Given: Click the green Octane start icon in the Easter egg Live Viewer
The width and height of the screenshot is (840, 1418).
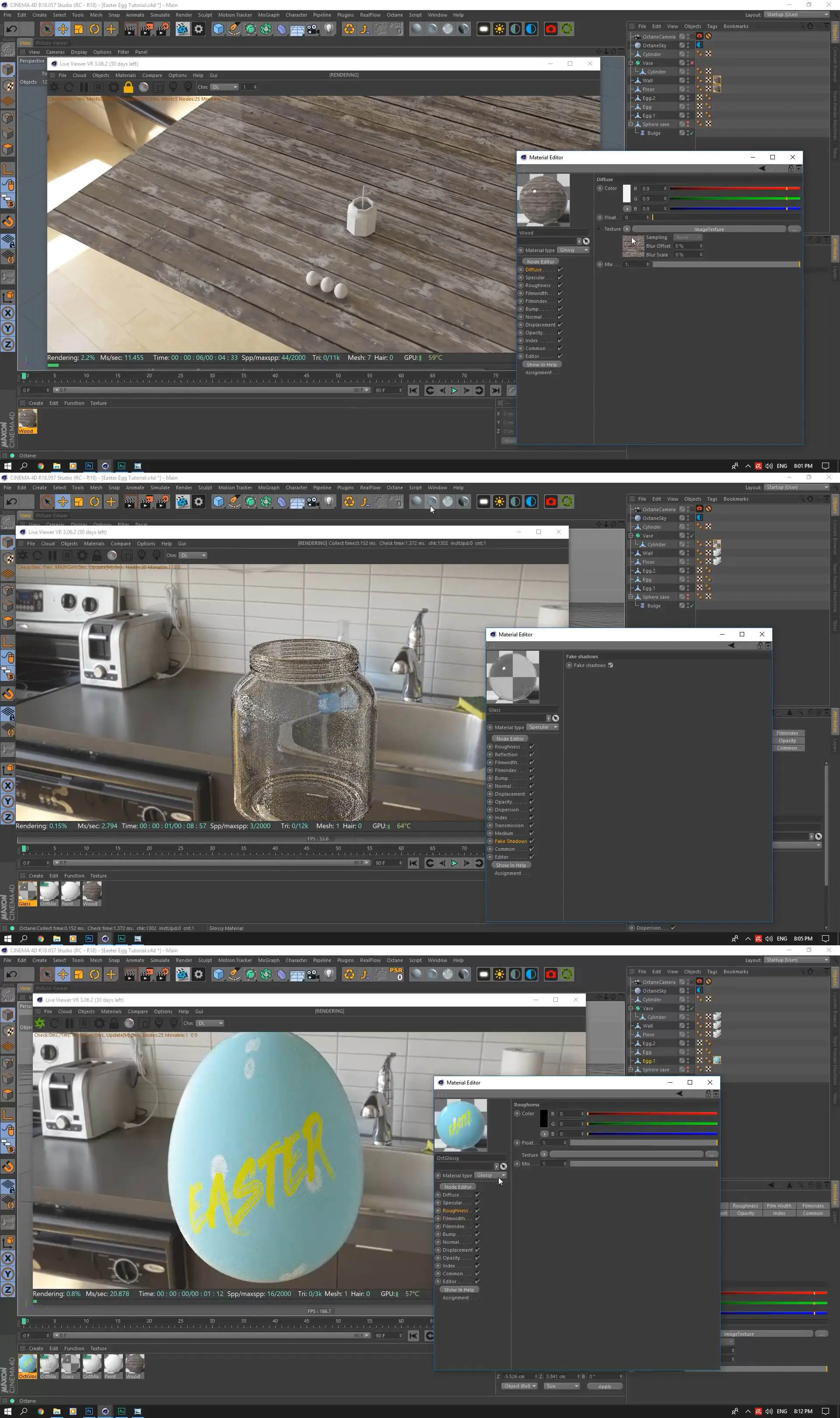Looking at the screenshot, I should [40, 1023].
